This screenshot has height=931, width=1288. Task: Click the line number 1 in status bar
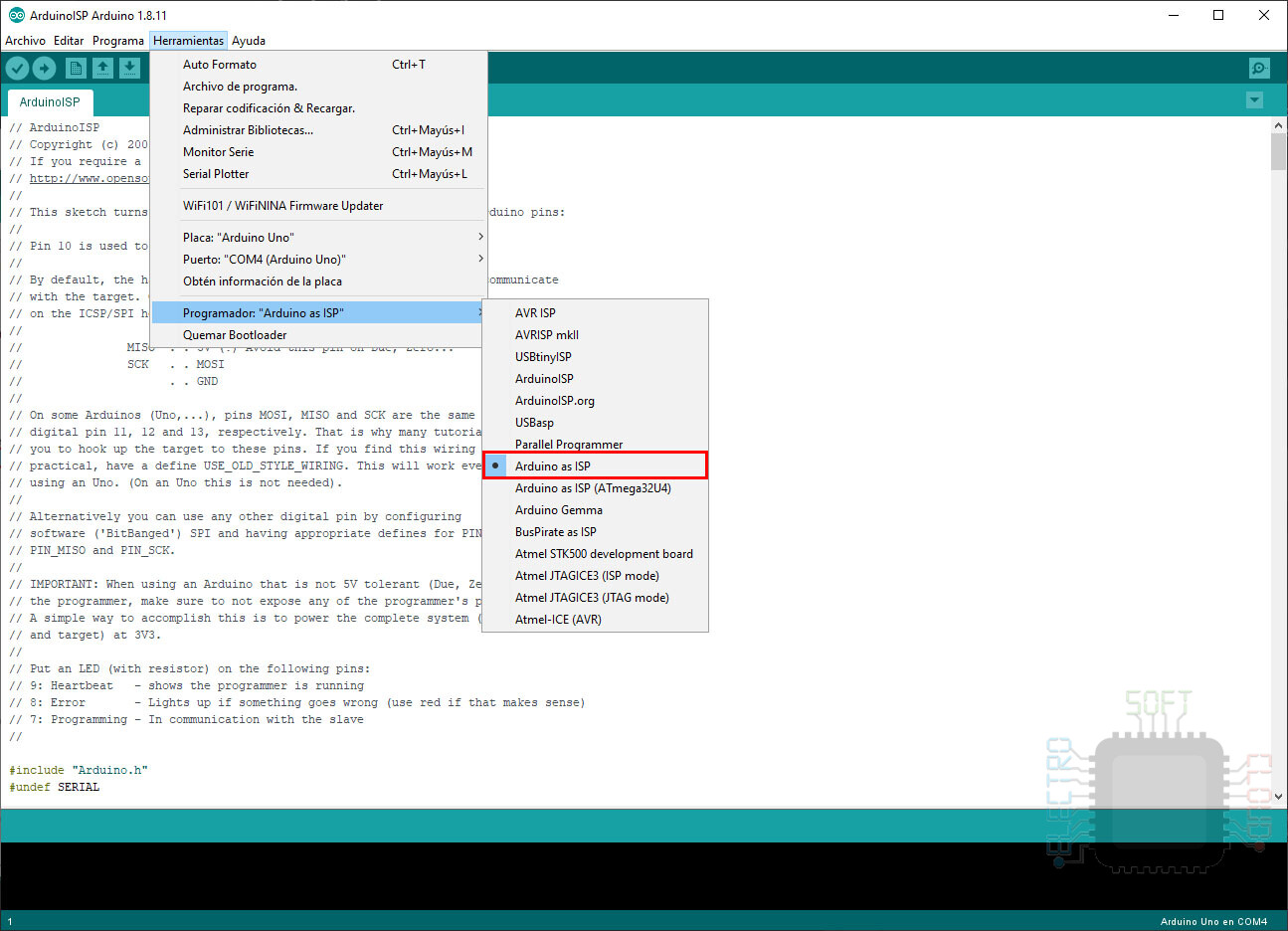tap(10, 922)
